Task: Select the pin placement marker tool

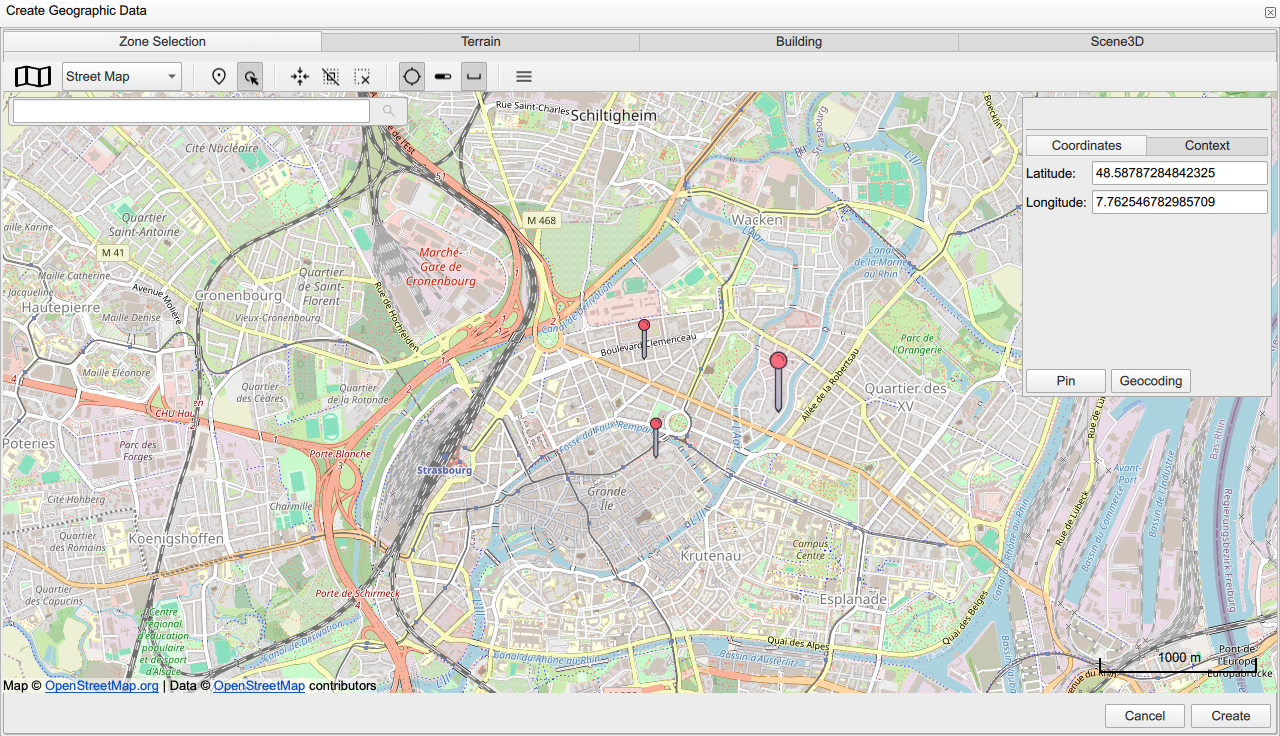Action: coord(219,77)
